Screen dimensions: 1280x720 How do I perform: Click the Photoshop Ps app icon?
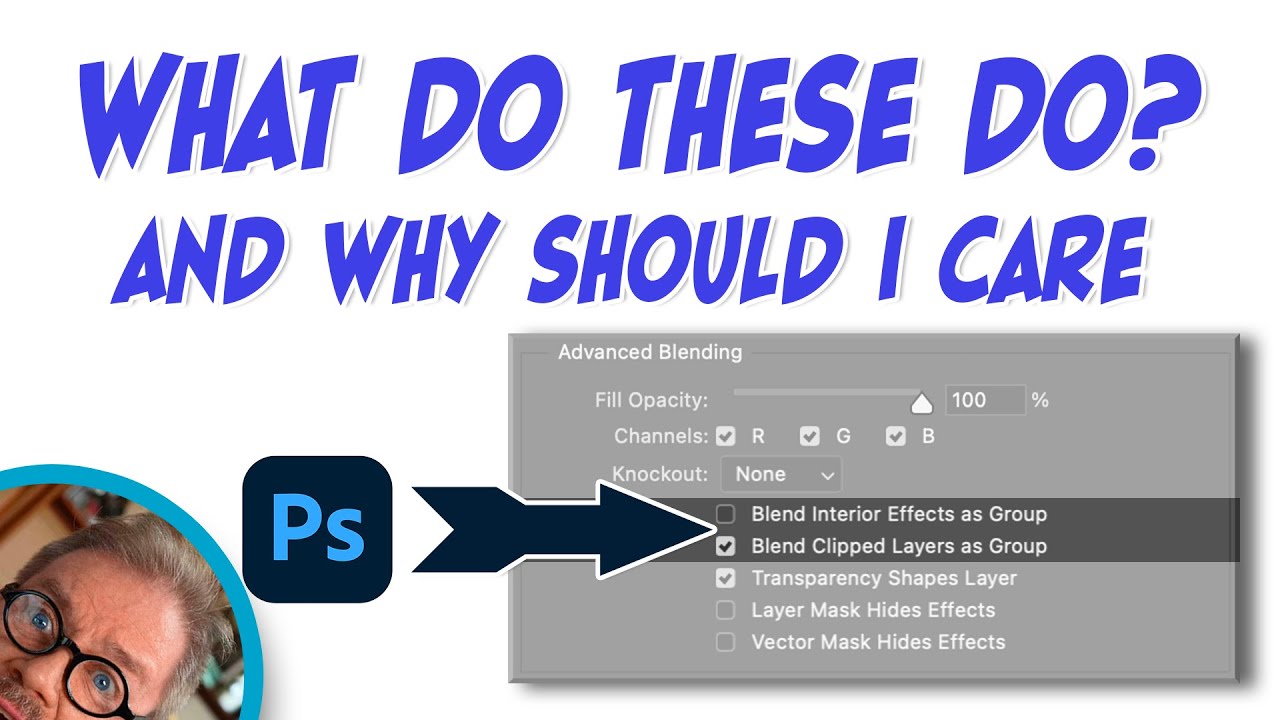point(317,529)
